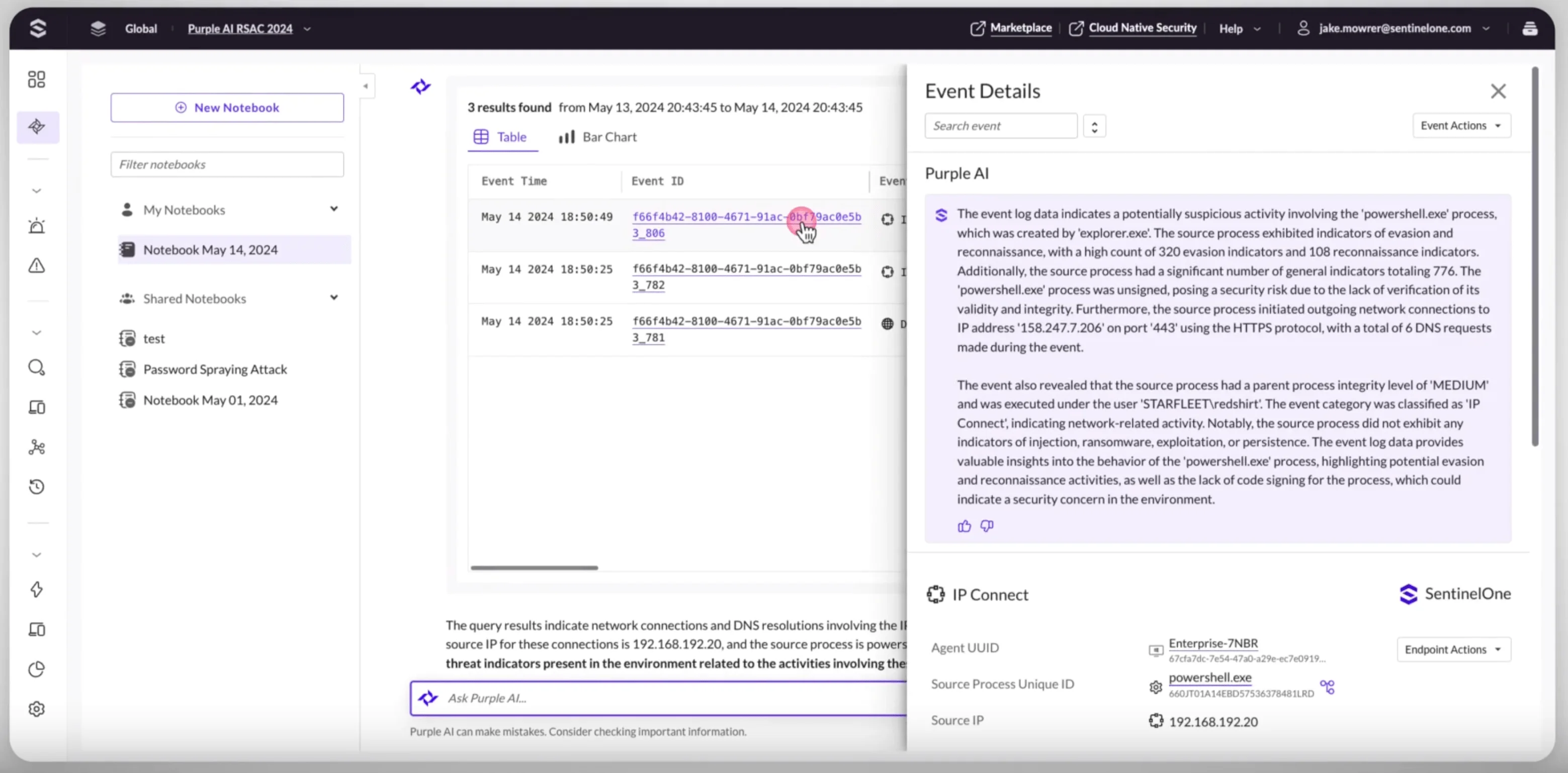Click Source IP value 192.168.192.20
Viewport: 1568px width, 773px height.
point(1212,721)
